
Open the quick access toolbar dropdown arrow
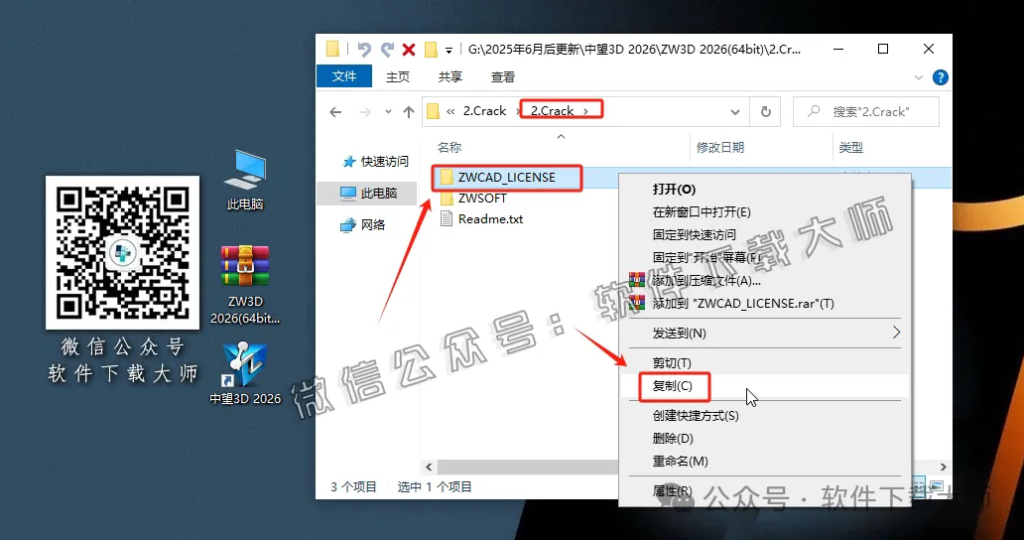click(449, 50)
